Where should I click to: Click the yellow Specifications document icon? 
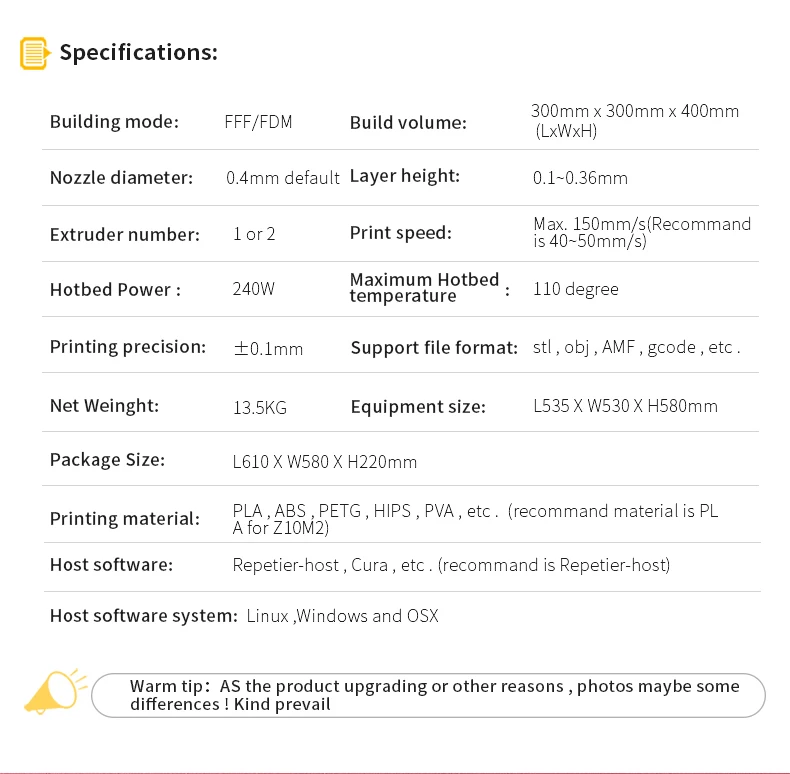pos(34,53)
